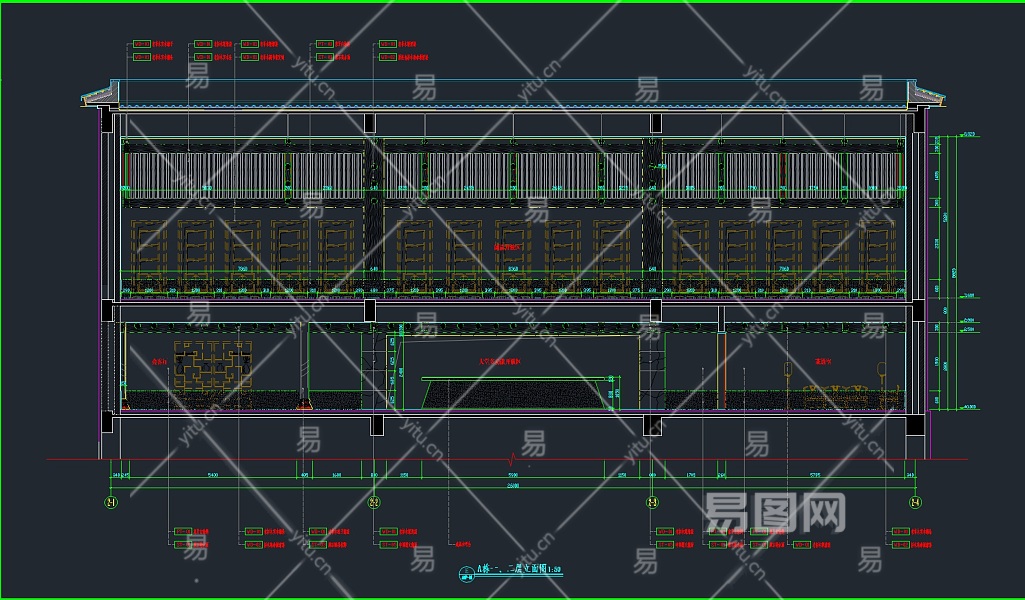Click the right roof eave detail

click(926, 97)
